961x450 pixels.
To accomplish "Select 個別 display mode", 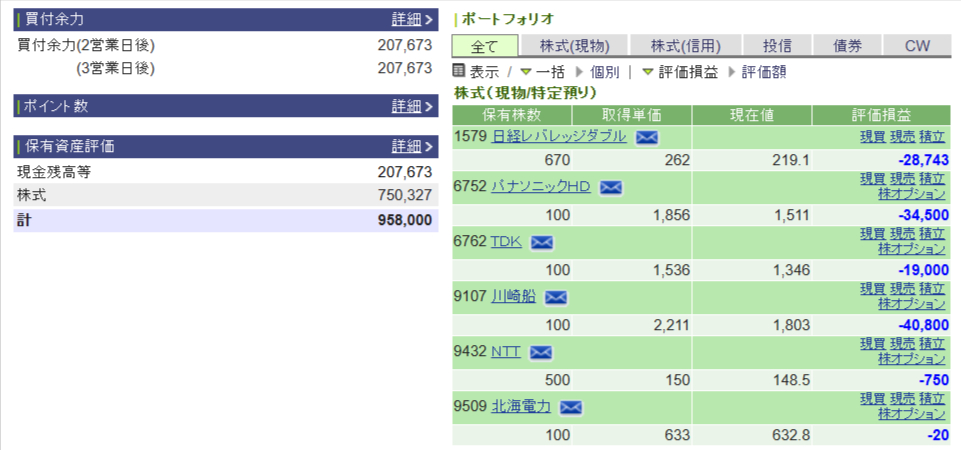I will pyautogui.click(x=604, y=72).
